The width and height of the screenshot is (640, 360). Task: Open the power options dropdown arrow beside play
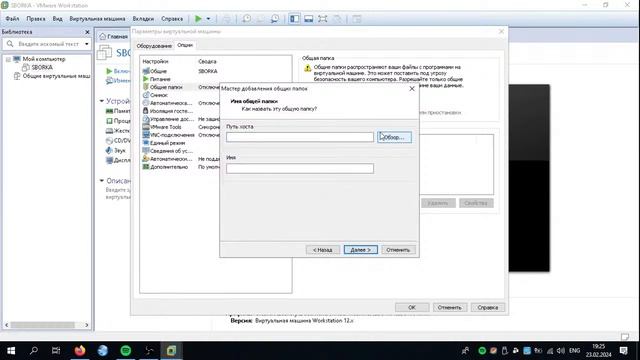click(208, 19)
